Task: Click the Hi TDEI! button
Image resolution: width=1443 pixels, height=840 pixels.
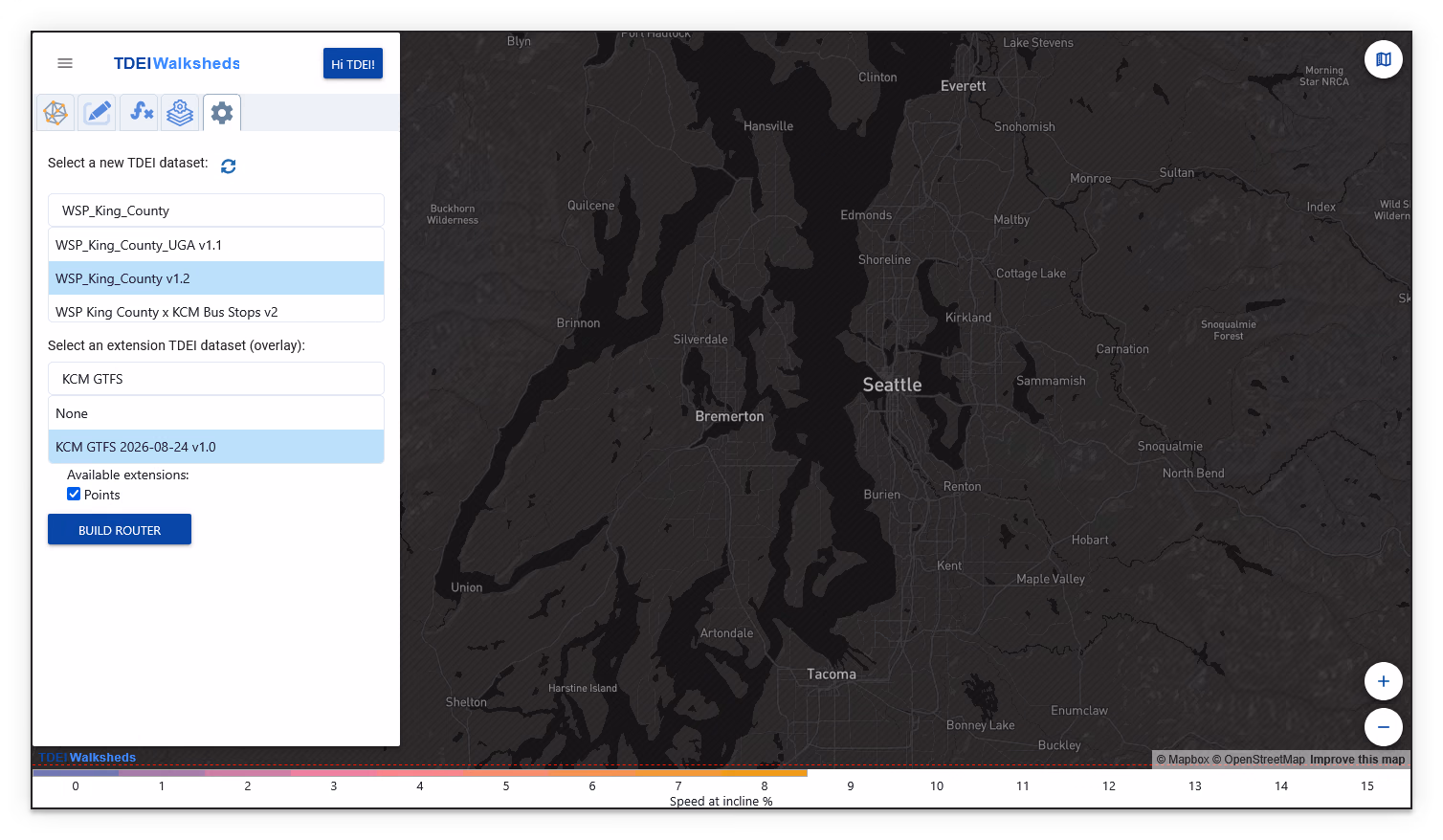Action: coord(353,64)
